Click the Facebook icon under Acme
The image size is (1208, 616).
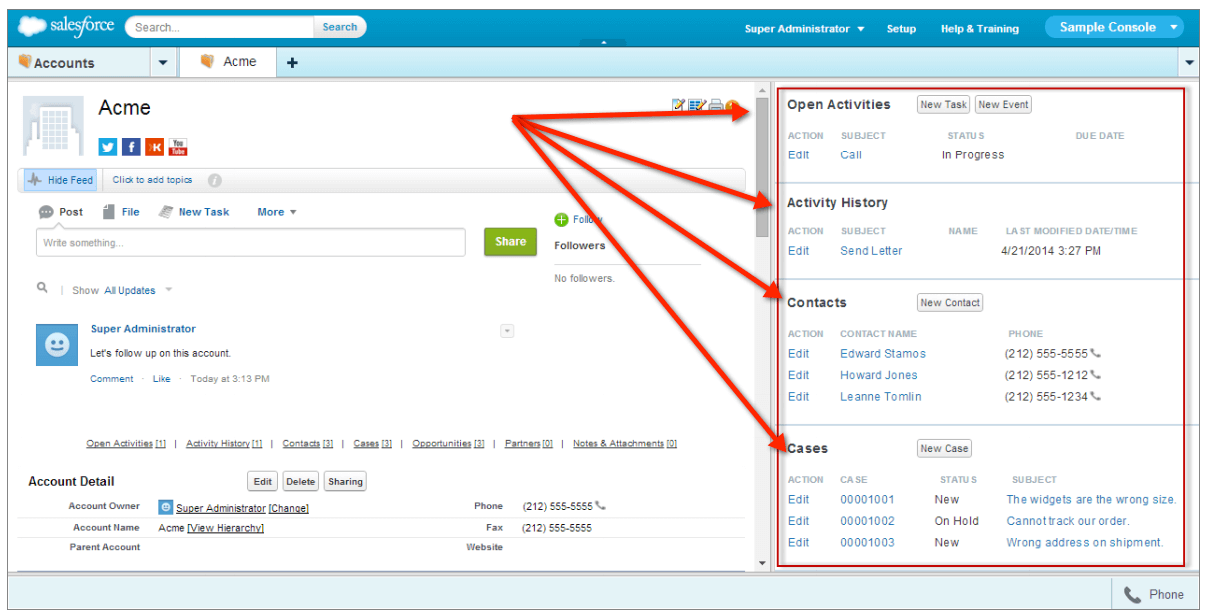[x=131, y=147]
